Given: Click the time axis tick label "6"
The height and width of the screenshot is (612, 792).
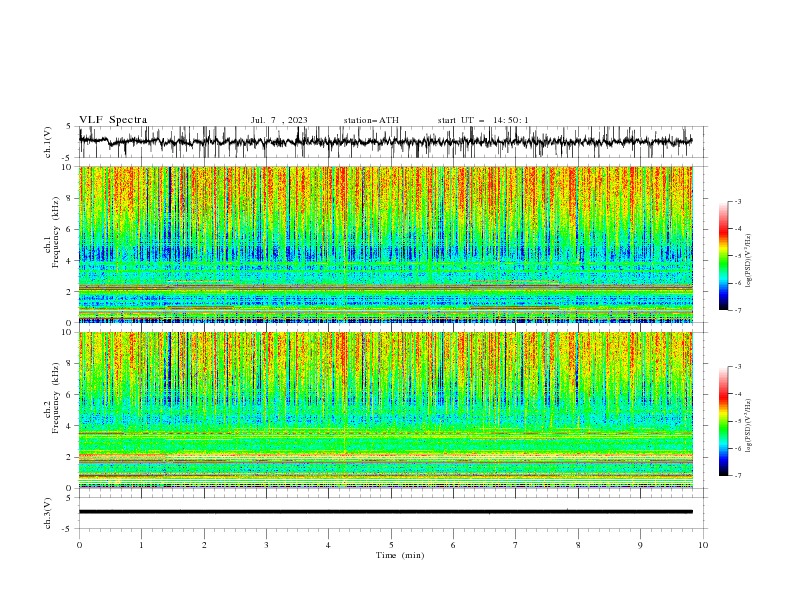Looking at the screenshot, I should 453,545.
